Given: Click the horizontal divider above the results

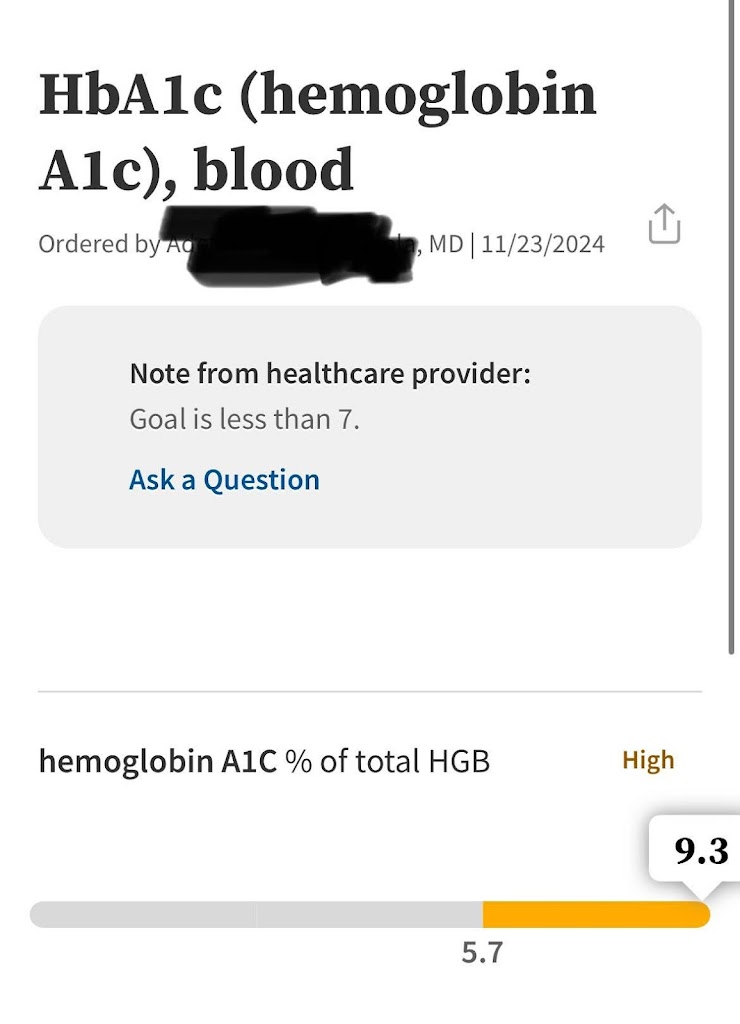Looking at the screenshot, I should pos(370,691).
